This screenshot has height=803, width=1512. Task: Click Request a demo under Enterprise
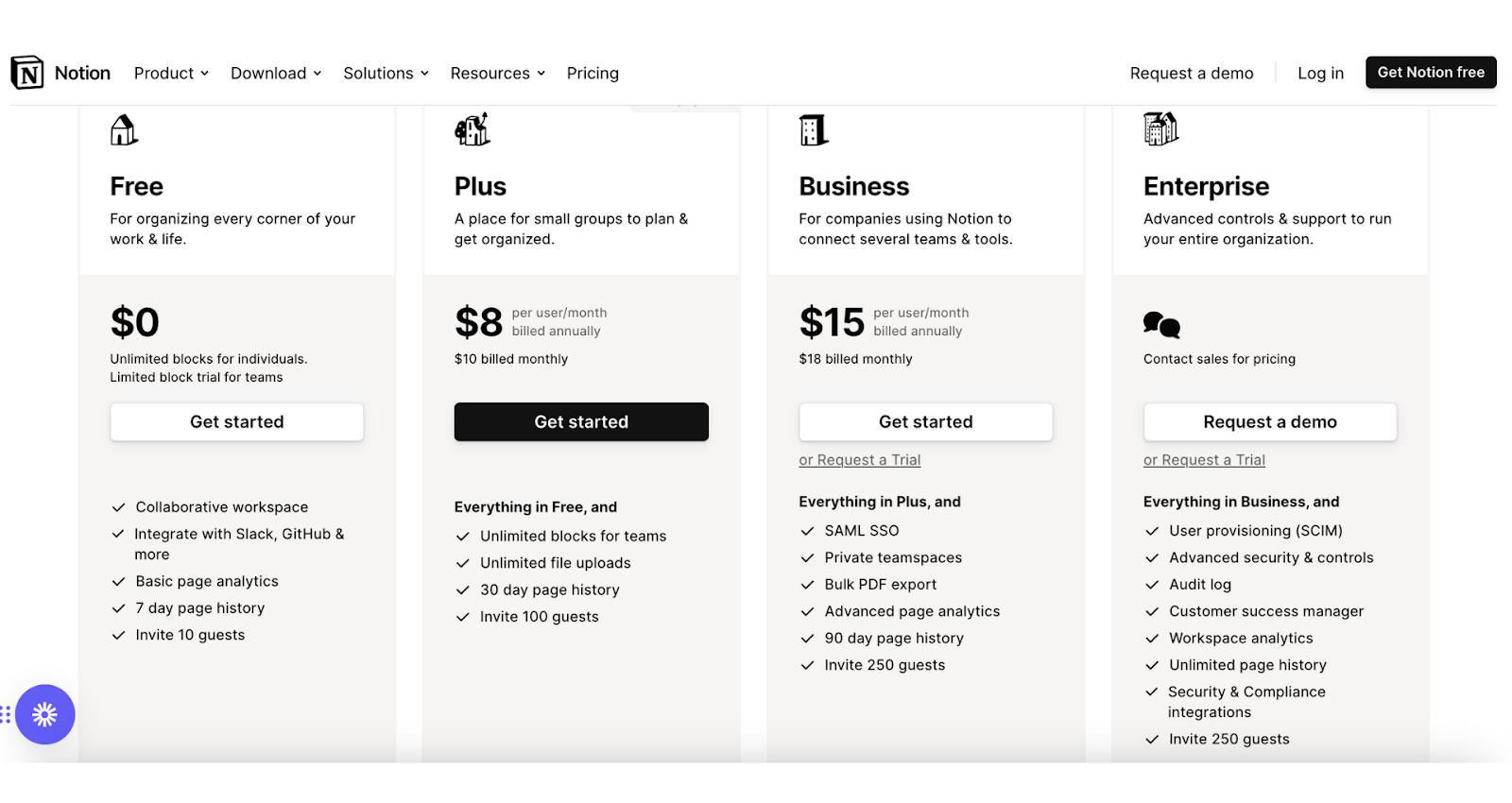[1270, 422]
